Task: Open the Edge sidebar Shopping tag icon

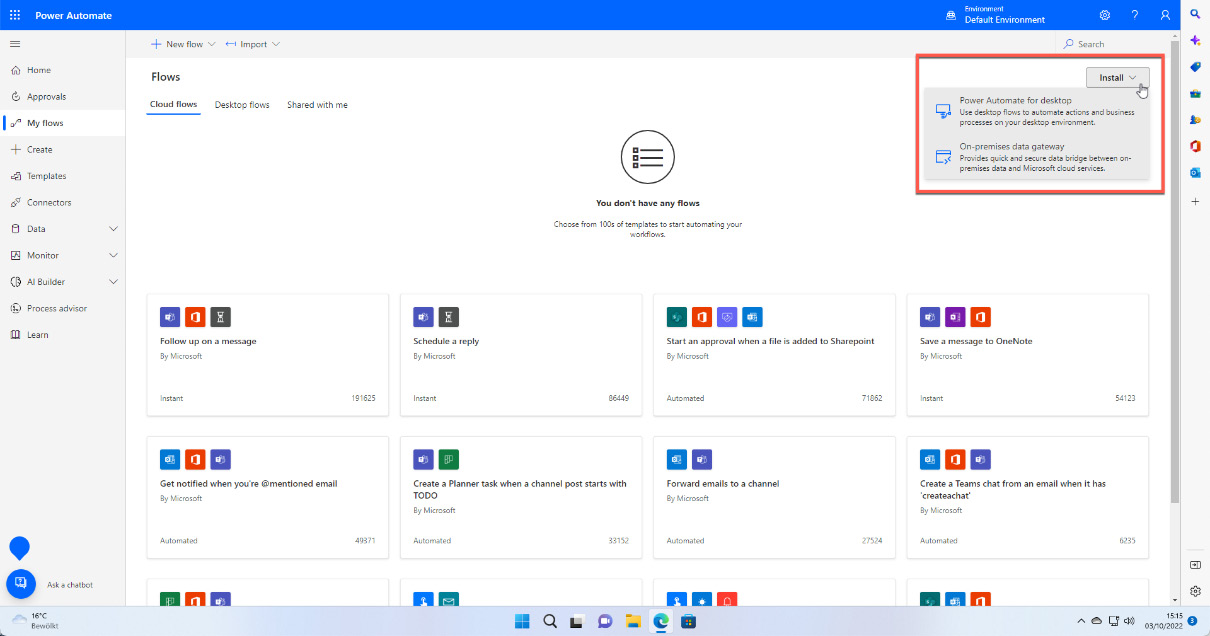Action: [1195, 67]
